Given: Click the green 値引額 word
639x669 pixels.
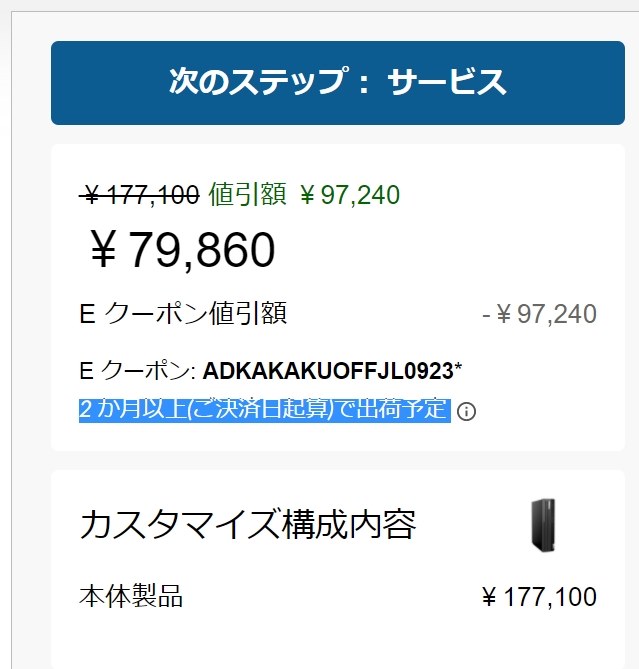Looking at the screenshot, I should click(247, 195).
